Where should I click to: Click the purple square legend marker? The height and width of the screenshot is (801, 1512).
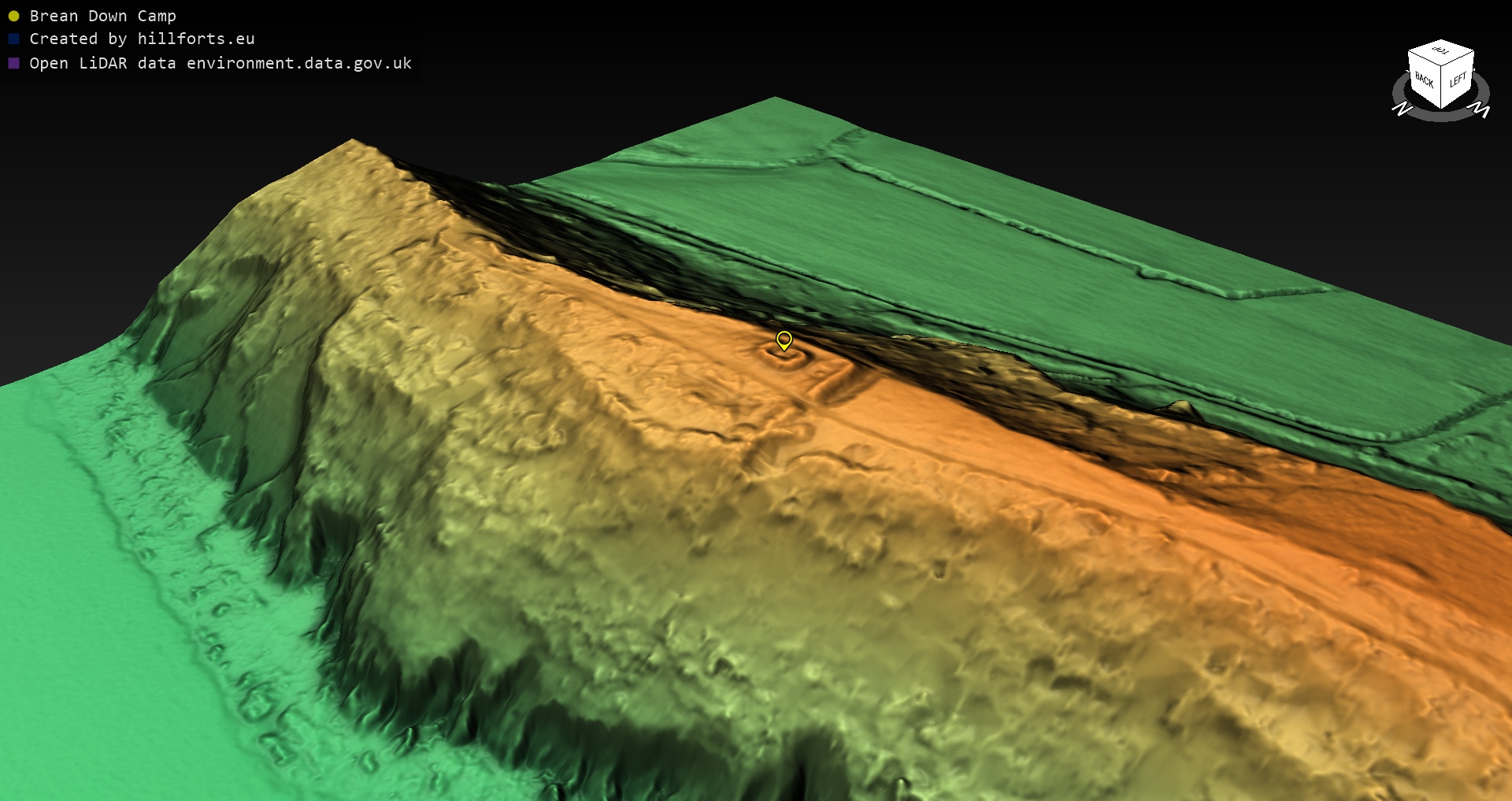[x=13, y=63]
